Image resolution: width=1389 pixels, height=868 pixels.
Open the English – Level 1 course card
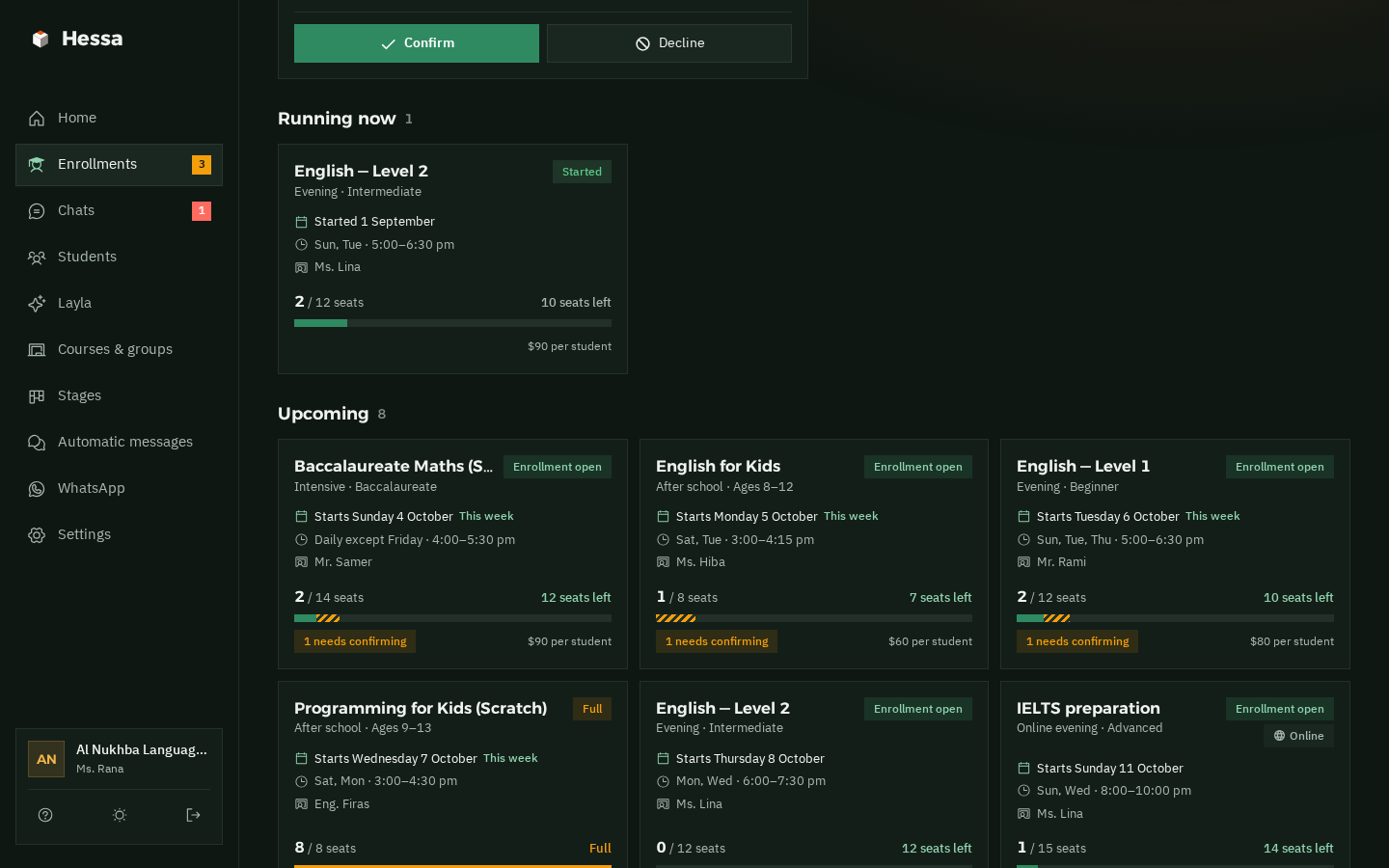tap(1175, 555)
